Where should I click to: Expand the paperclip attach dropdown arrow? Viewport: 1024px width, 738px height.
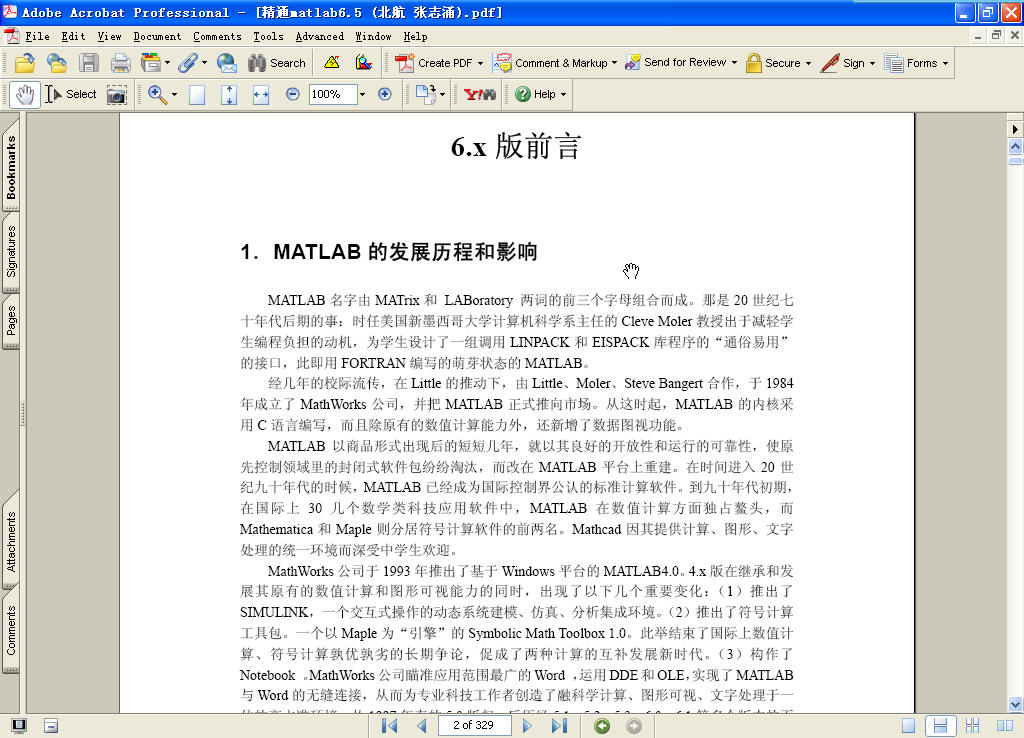pyautogui.click(x=204, y=63)
